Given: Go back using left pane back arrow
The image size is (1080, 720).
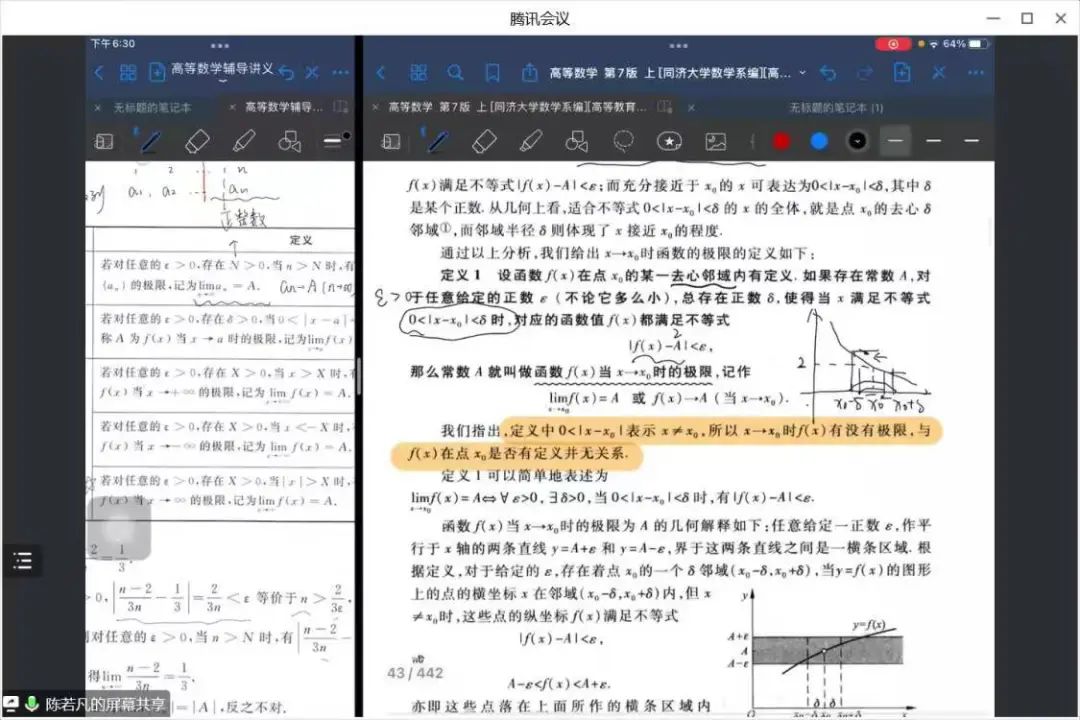Looking at the screenshot, I should [x=98, y=73].
